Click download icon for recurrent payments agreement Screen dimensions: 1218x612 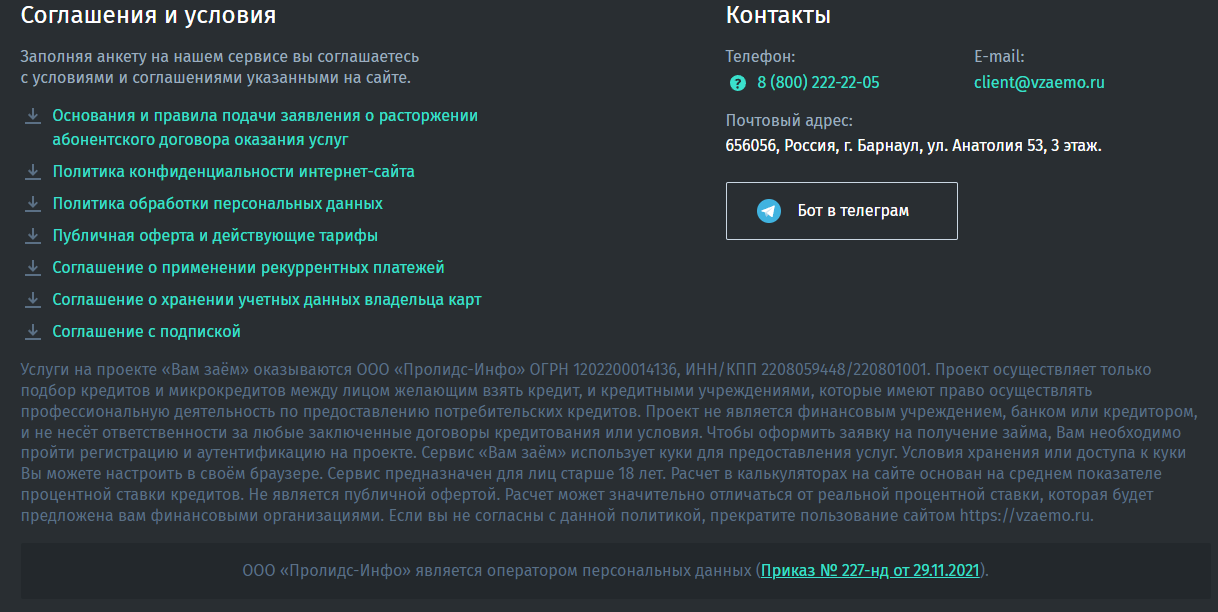click(33, 268)
